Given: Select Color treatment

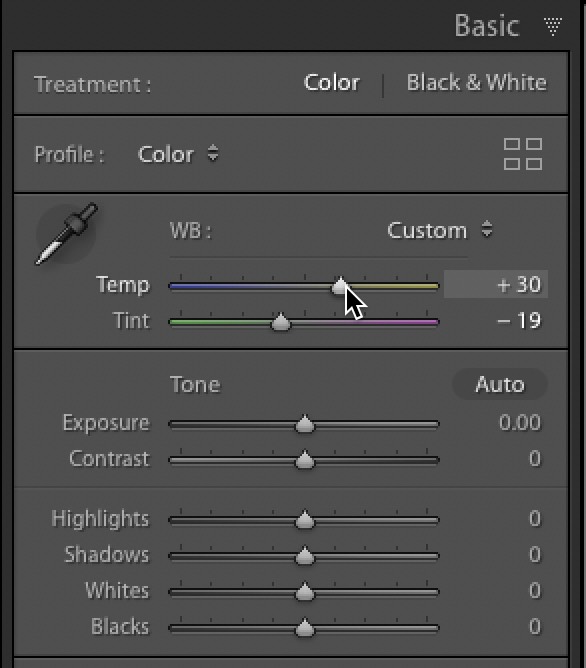Looking at the screenshot, I should click(x=332, y=83).
